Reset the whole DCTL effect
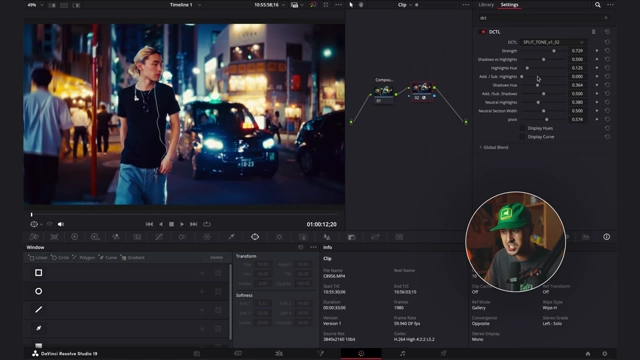640x360 pixels. pyautogui.click(x=607, y=32)
